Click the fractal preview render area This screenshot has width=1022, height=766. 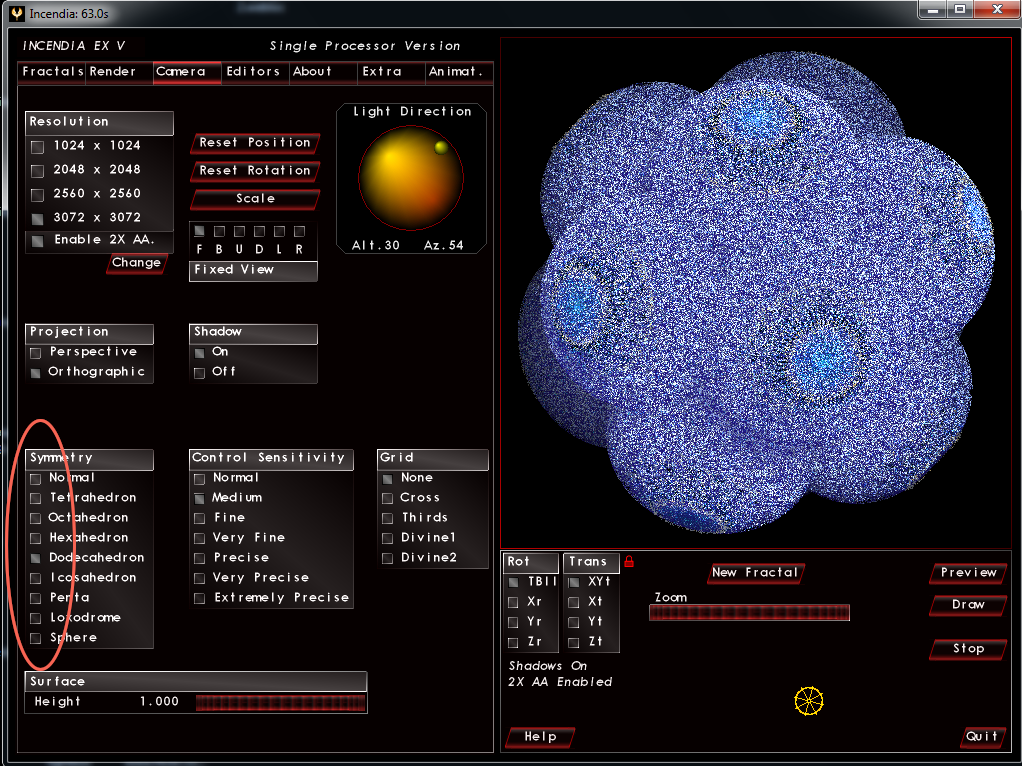[756, 293]
